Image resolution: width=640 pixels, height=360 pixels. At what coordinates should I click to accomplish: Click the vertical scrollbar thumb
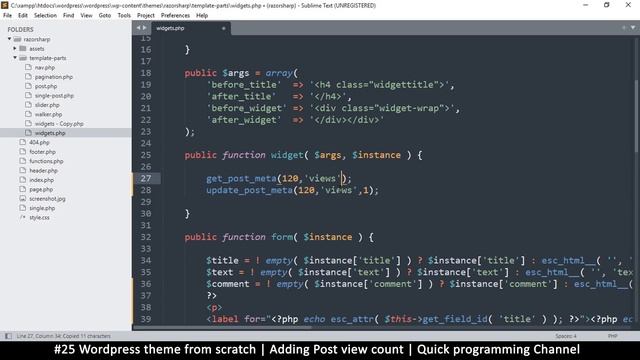[637, 116]
